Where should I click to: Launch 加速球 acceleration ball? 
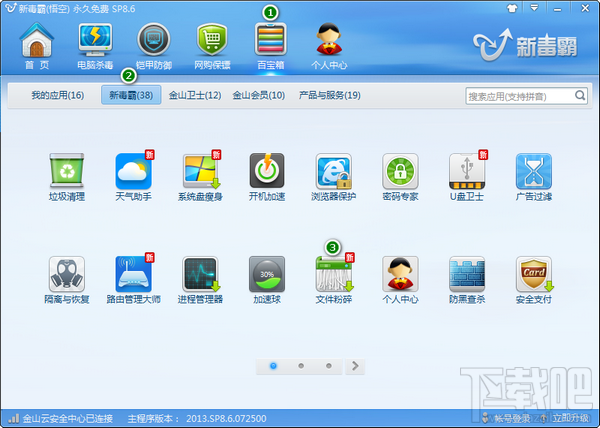[267, 280]
